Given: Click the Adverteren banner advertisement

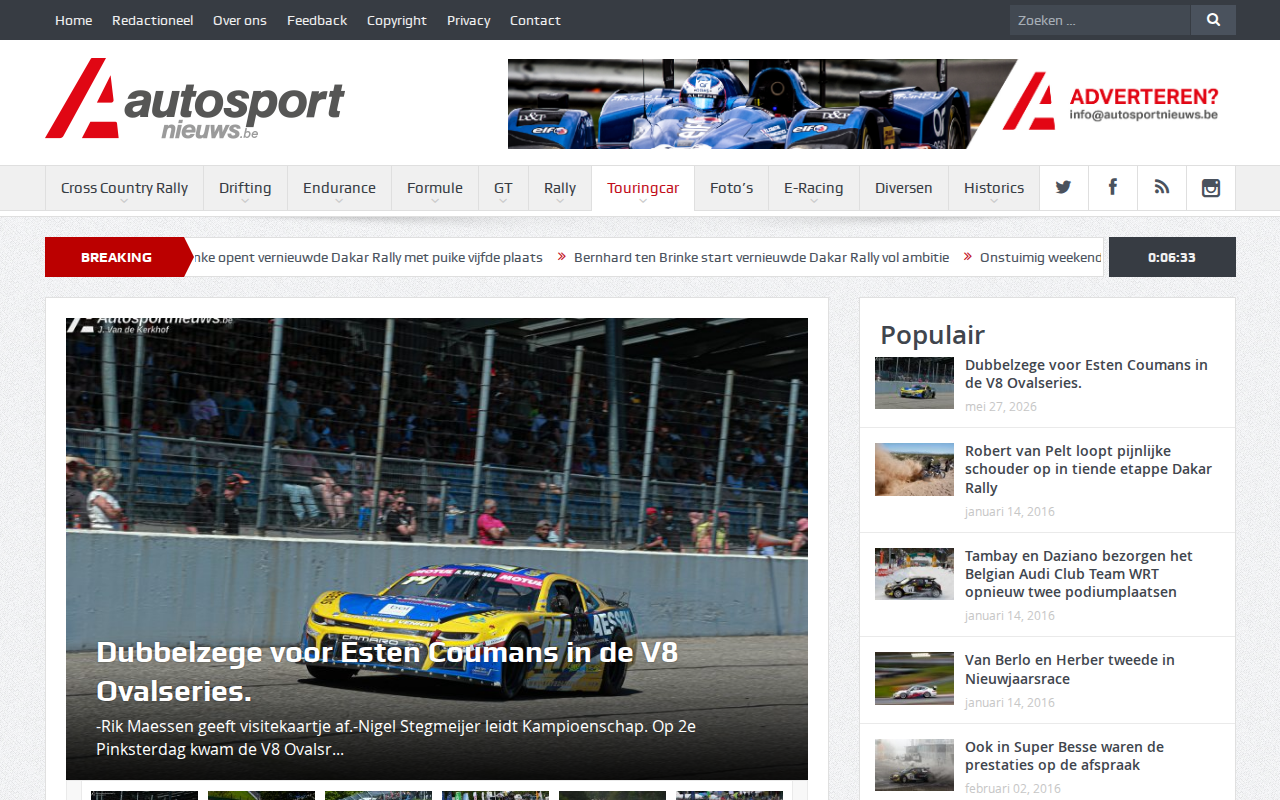Looking at the screenshot, I should coord(872,104).
